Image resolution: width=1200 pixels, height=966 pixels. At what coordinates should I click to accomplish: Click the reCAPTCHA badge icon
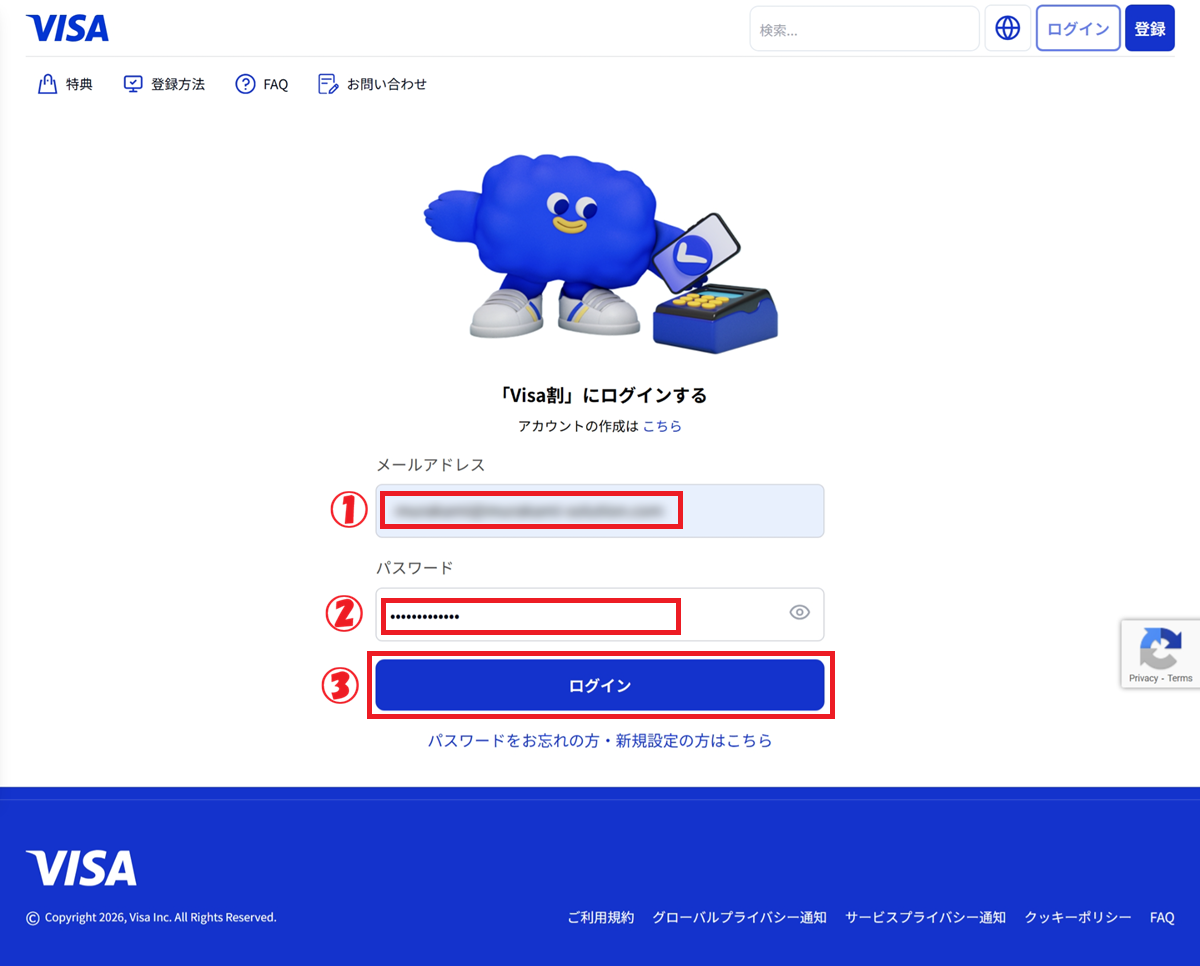(x=1160, y=648)
